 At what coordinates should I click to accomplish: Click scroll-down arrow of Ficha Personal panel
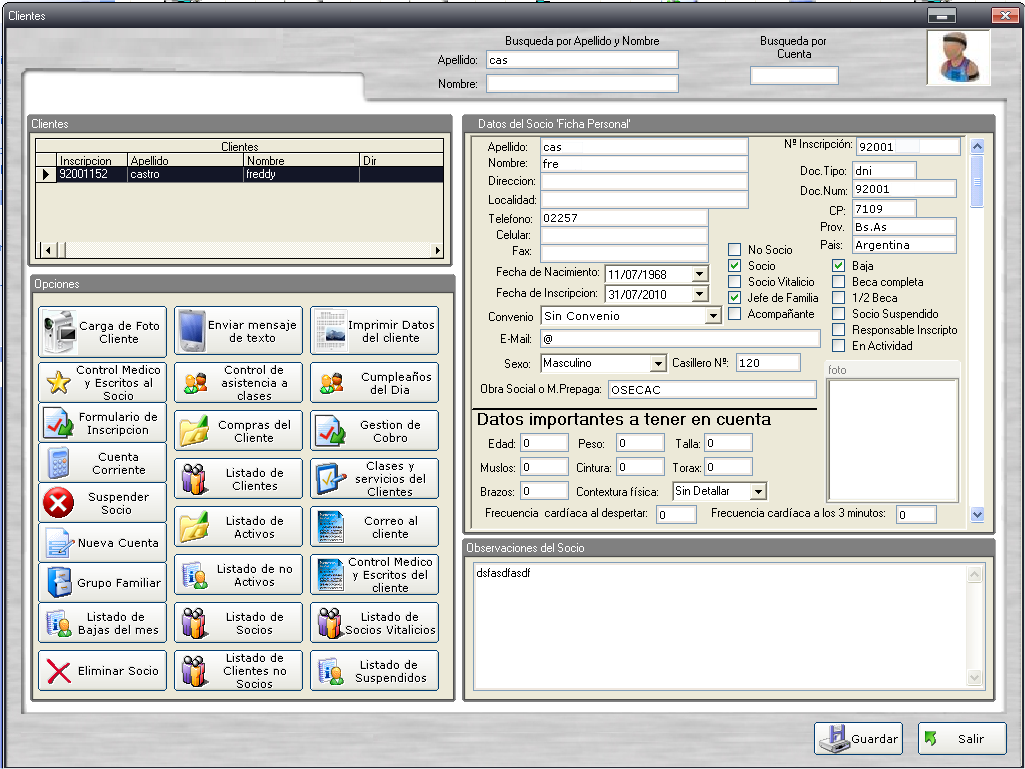977,515
